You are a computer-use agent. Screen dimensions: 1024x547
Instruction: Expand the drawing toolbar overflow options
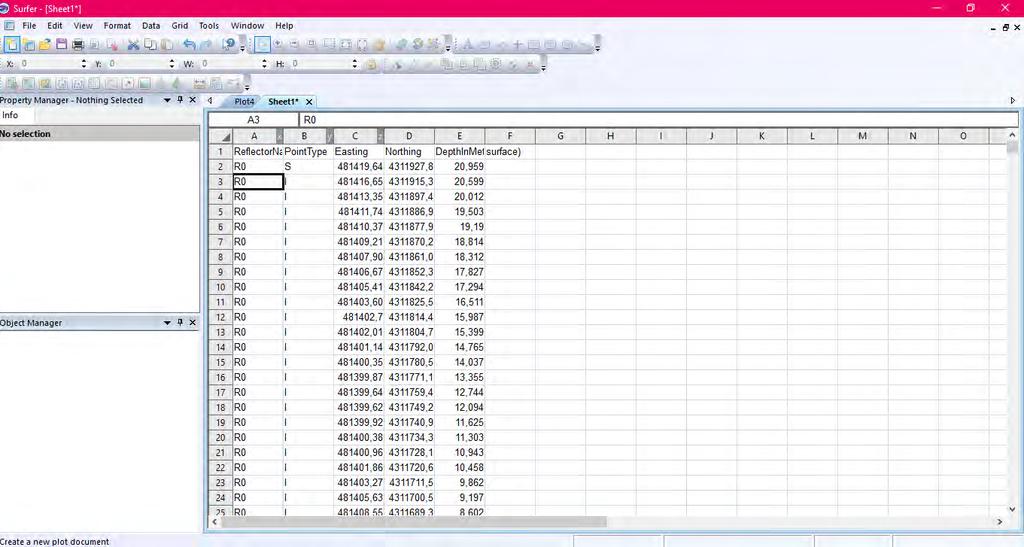pos(598,46)
